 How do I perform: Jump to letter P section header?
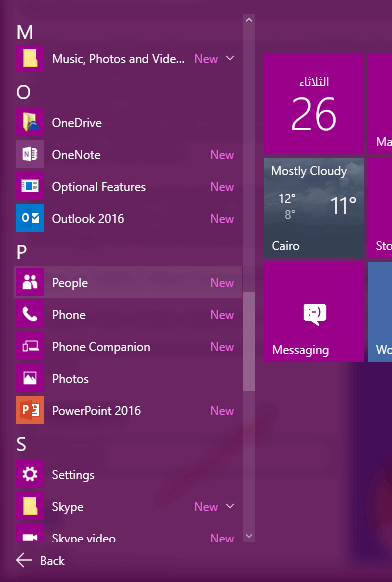22,252
